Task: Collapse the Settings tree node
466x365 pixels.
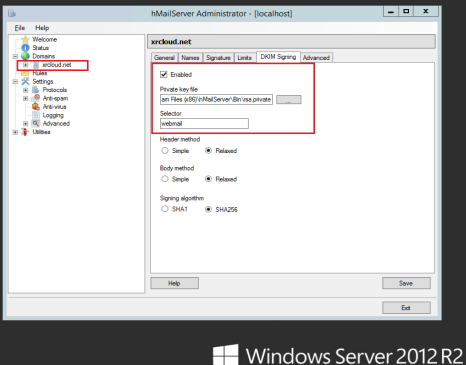Action: [x=15, y=81]
